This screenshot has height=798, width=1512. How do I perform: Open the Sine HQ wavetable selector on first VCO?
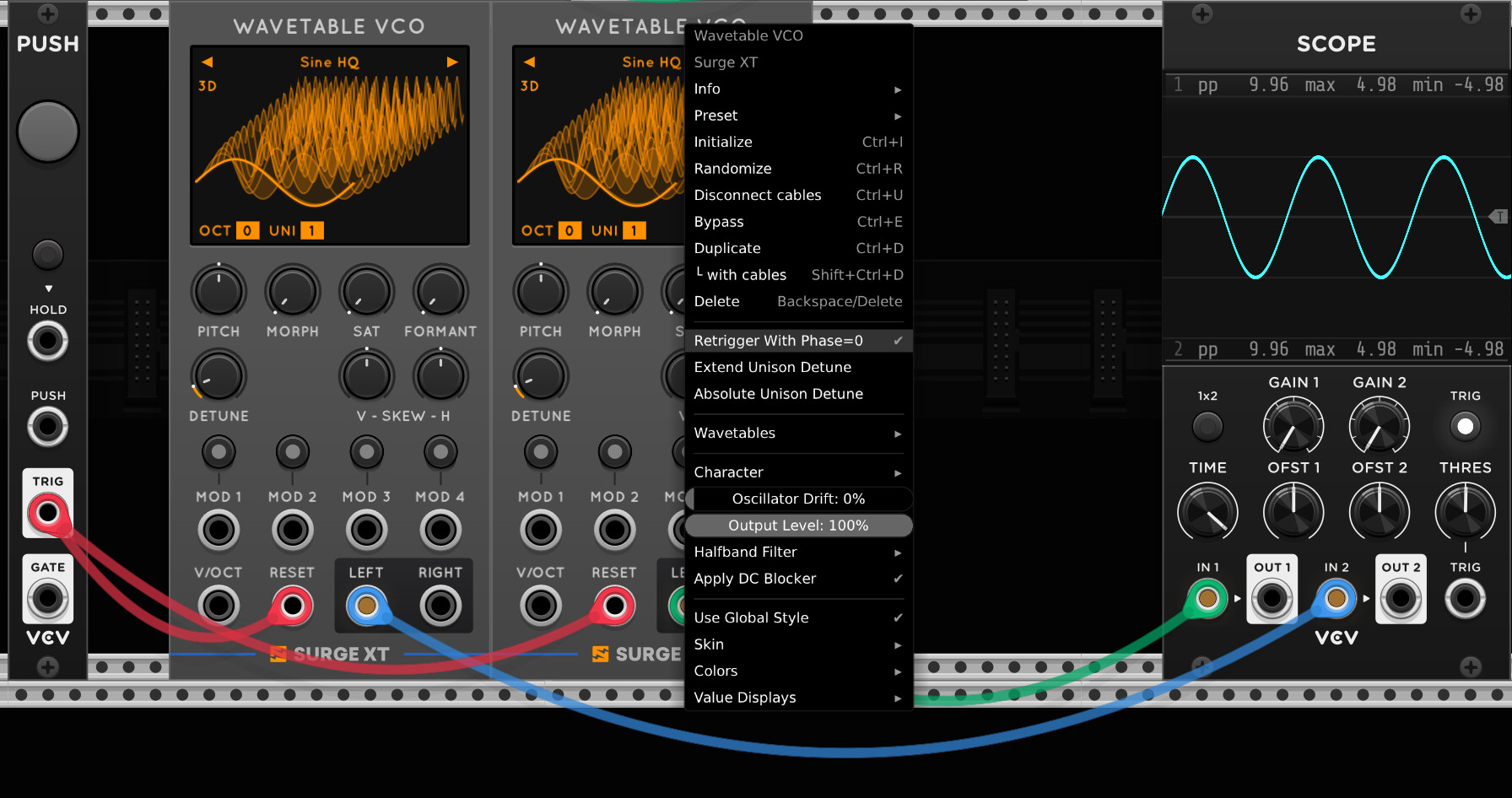[x=329, y=62]
